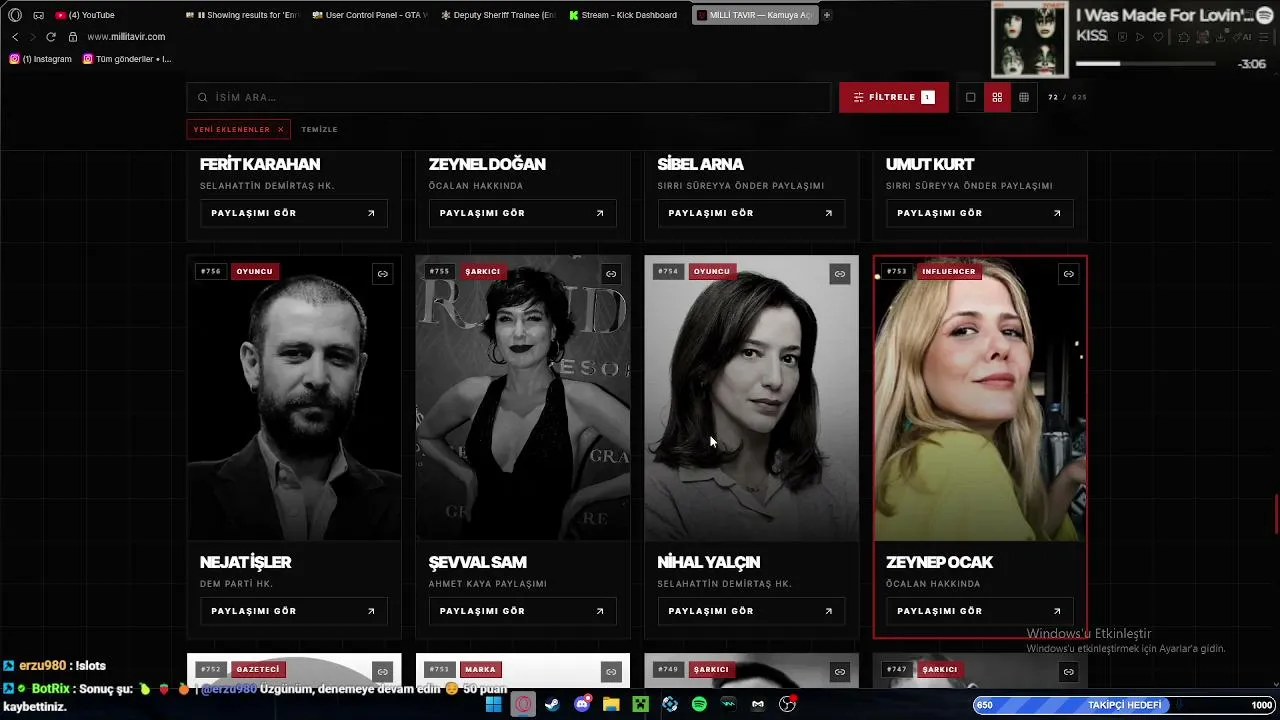
Task: Click the Marka tag on card #751
Action: click(480, 669)
